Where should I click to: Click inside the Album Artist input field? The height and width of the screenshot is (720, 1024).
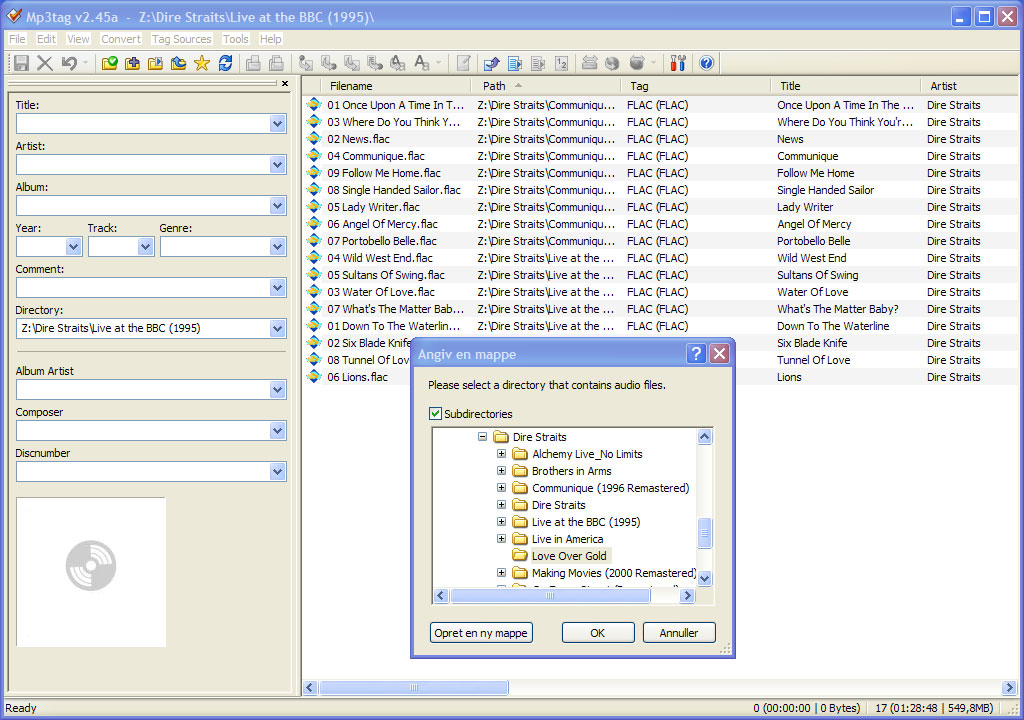pos(143,389)
